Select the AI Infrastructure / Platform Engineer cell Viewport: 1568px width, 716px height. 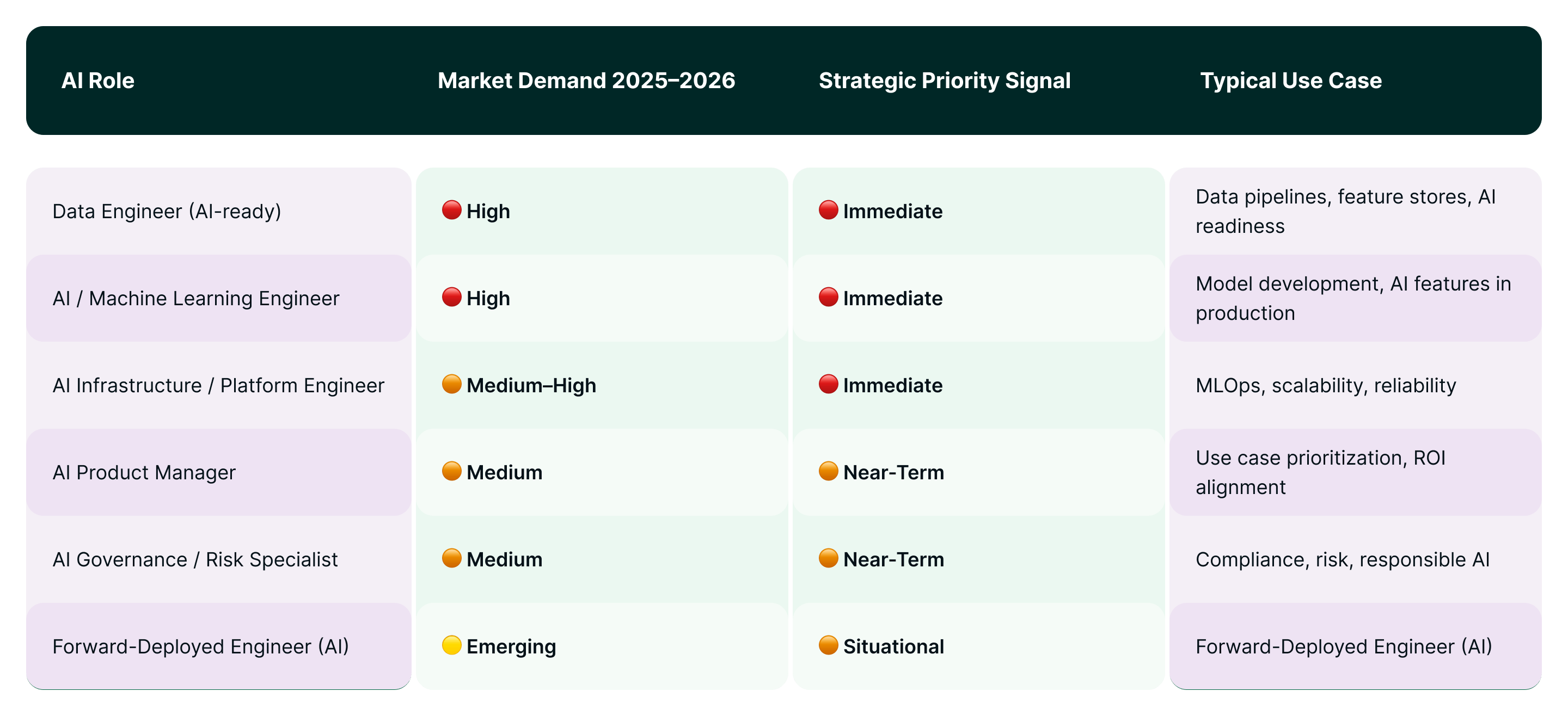click(x=218, y=386)
